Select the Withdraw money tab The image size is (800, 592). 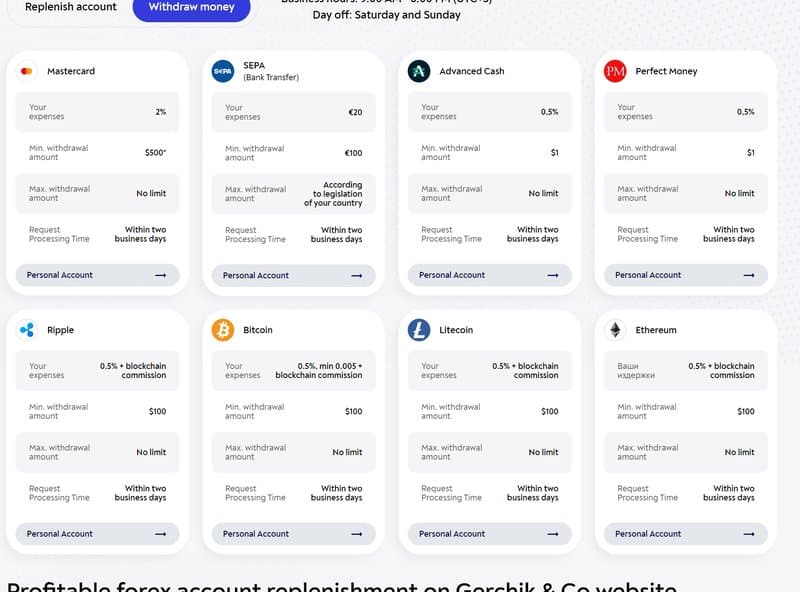pyautogui.click(x=191, y=7)
